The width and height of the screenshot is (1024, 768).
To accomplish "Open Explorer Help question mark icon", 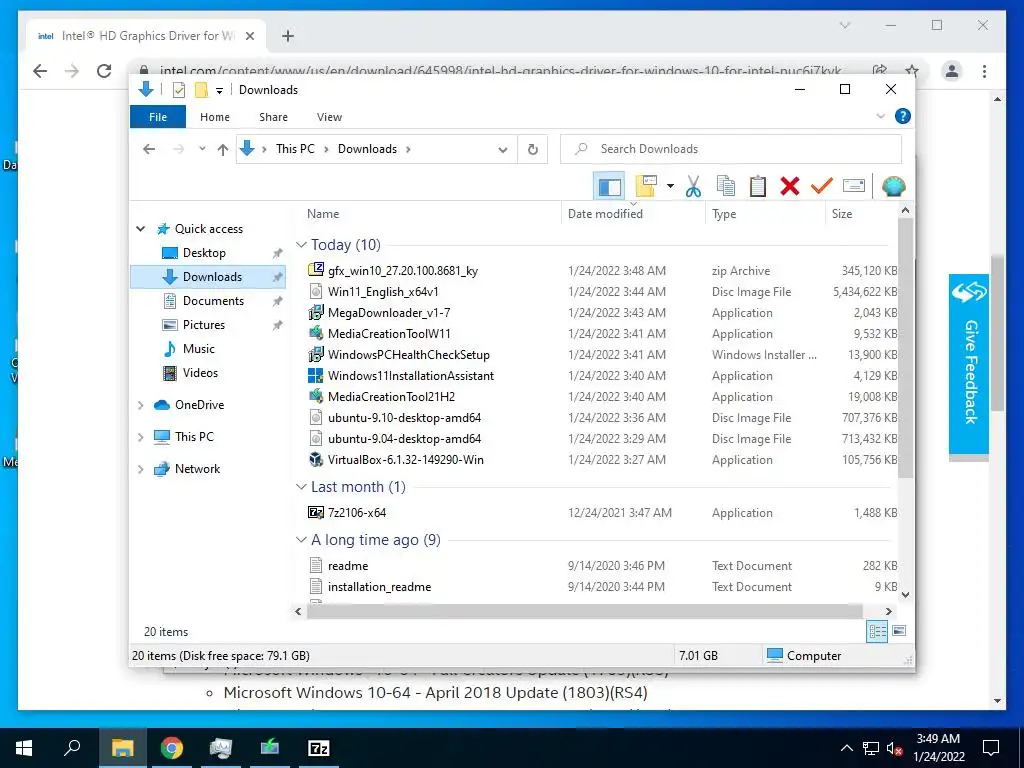I will pyautogui.click(x=903, y=116).
